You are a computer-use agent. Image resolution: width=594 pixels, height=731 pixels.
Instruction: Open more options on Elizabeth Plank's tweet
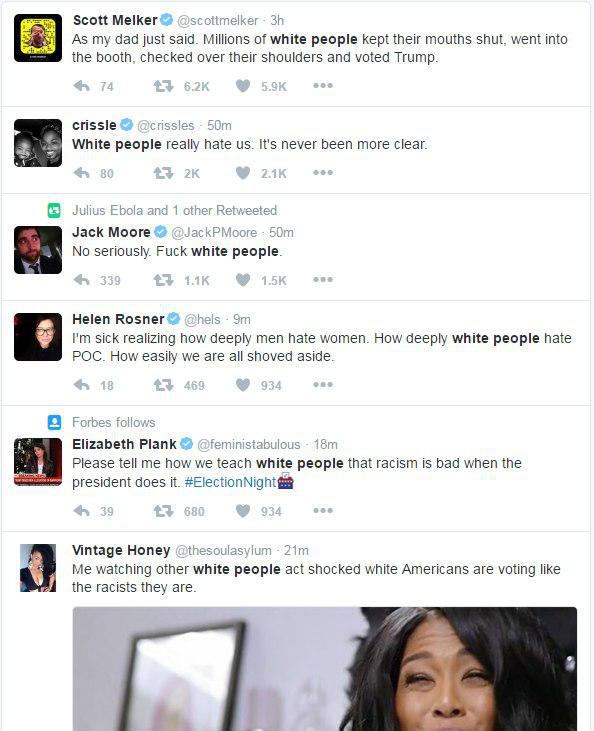(x=323, y=510)
